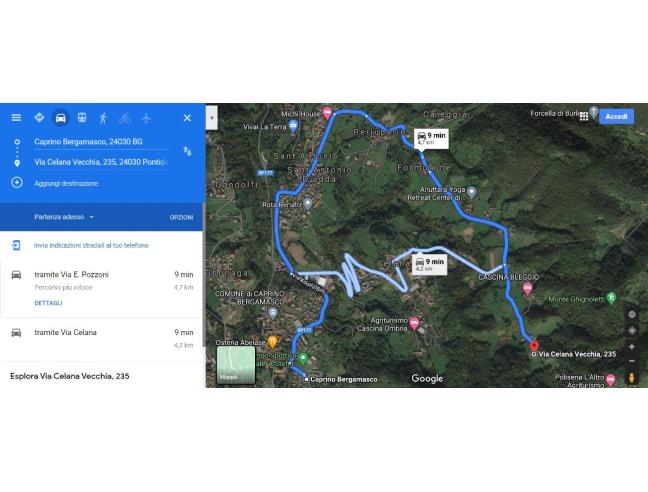Image resolution: width=648 pixels, height=492 pixels.
Task: Open Google apps grid icon
Action: (x=584, y=116)
